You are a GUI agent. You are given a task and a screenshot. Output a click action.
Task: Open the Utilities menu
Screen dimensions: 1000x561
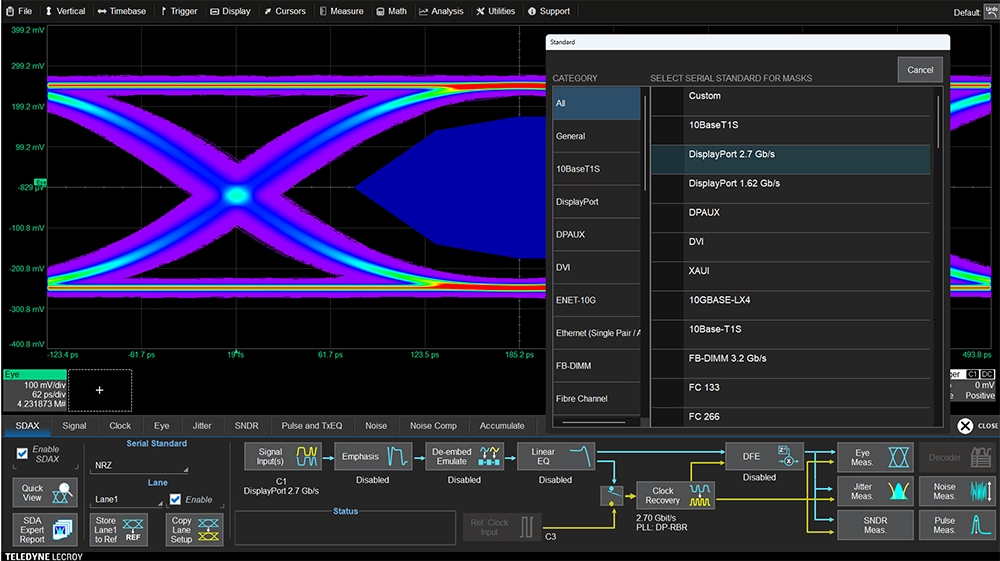[496, 11]
